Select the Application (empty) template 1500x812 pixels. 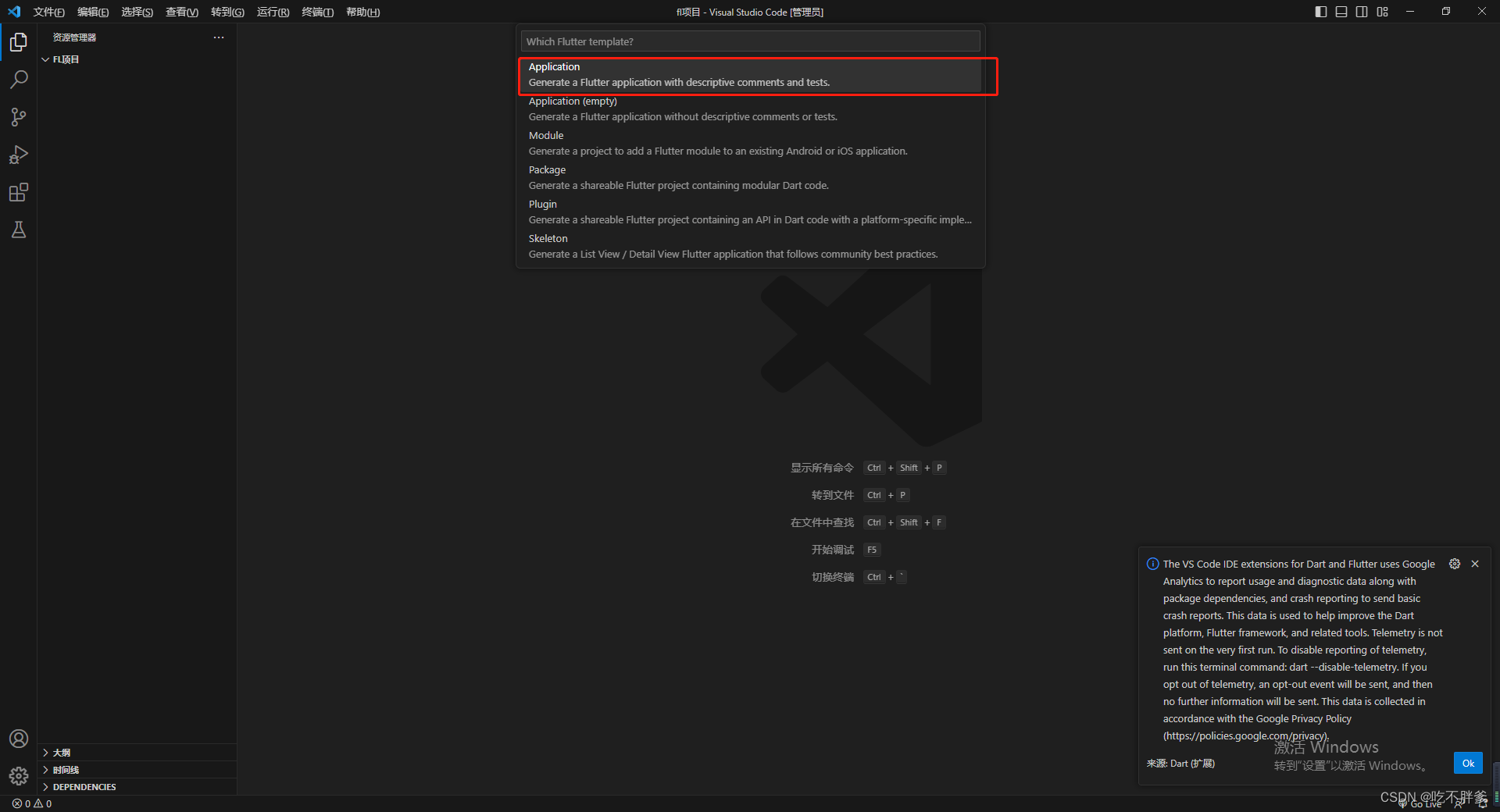(x=750, y=109)
